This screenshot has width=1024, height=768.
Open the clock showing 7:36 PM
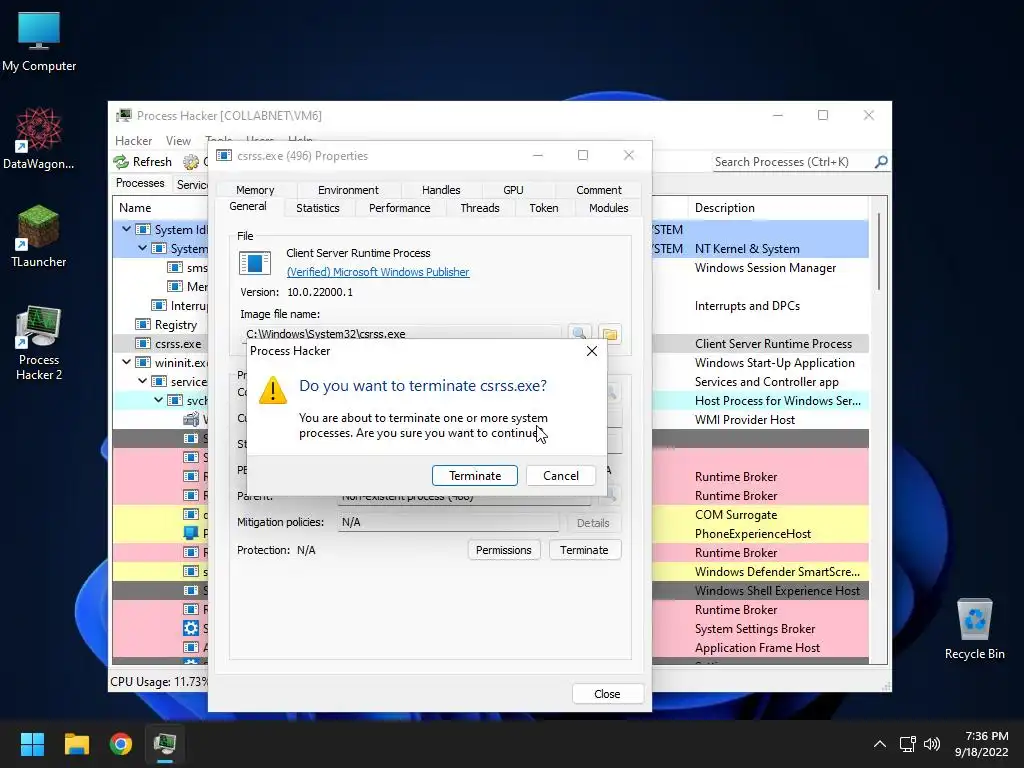click(x=982, y=744)
